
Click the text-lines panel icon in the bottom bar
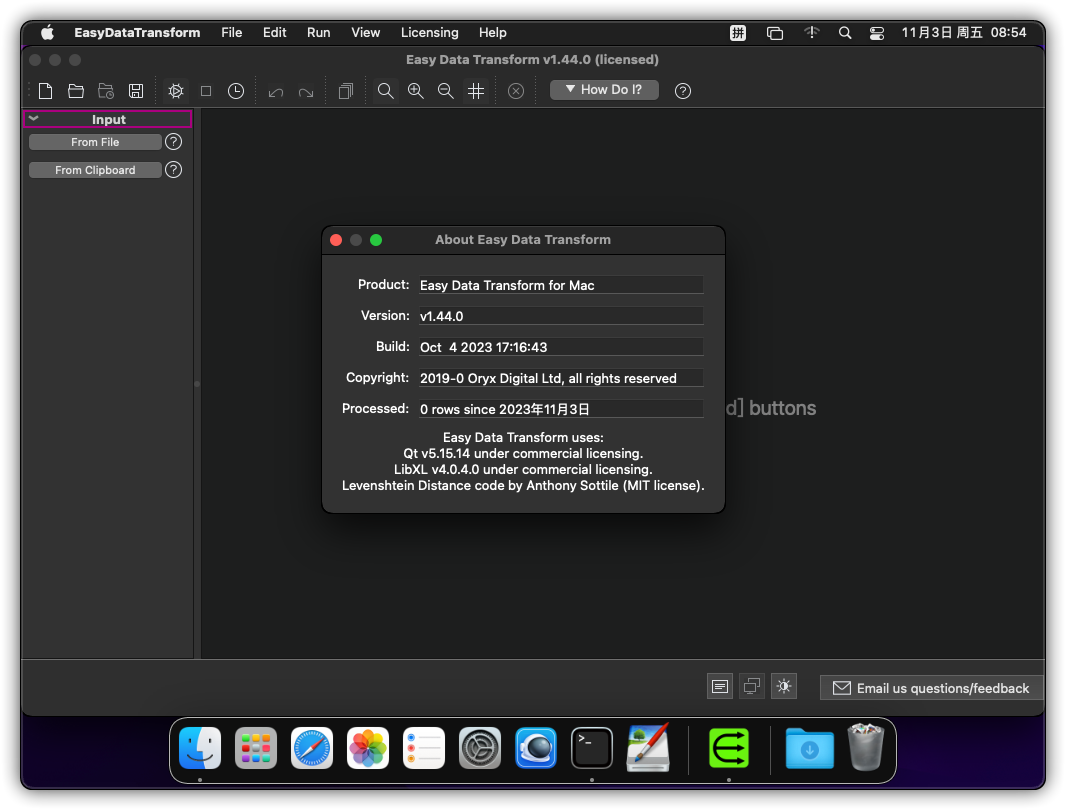[x=719, y=687]
